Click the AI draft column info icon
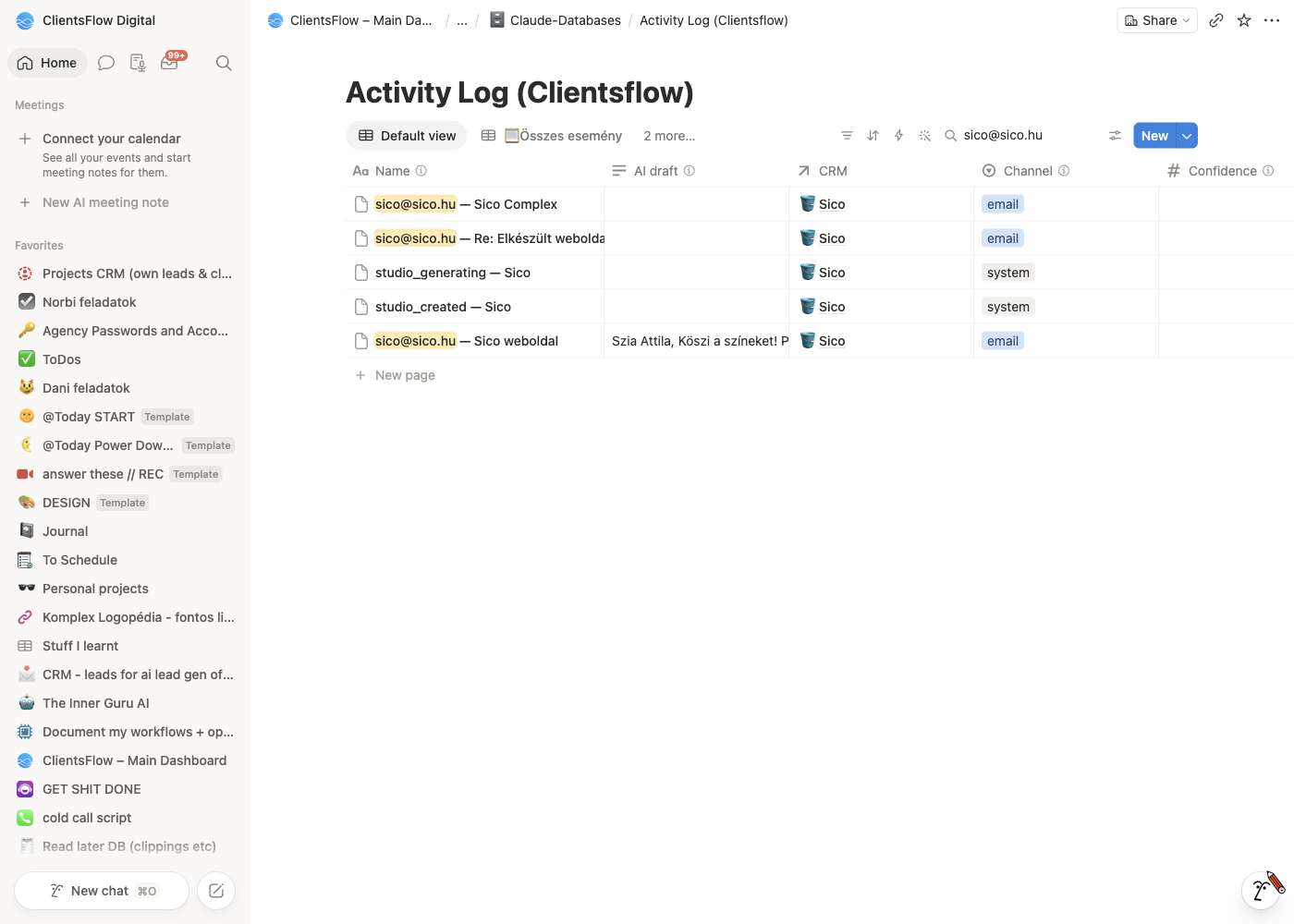This screenshot has width=1294, height=924. tap(690, 171)
